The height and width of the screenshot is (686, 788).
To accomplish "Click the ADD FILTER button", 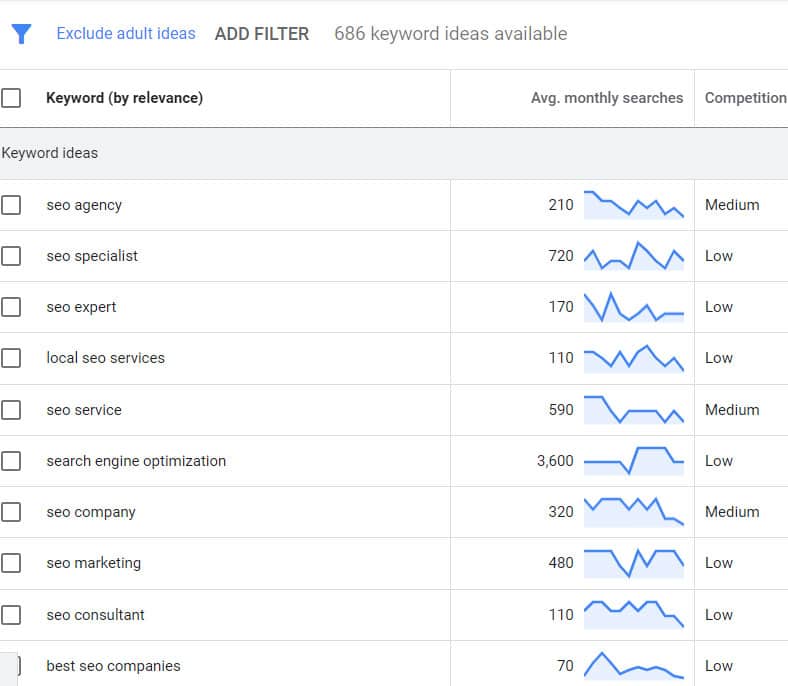I will pyautogui.click(x=261, y=34).
